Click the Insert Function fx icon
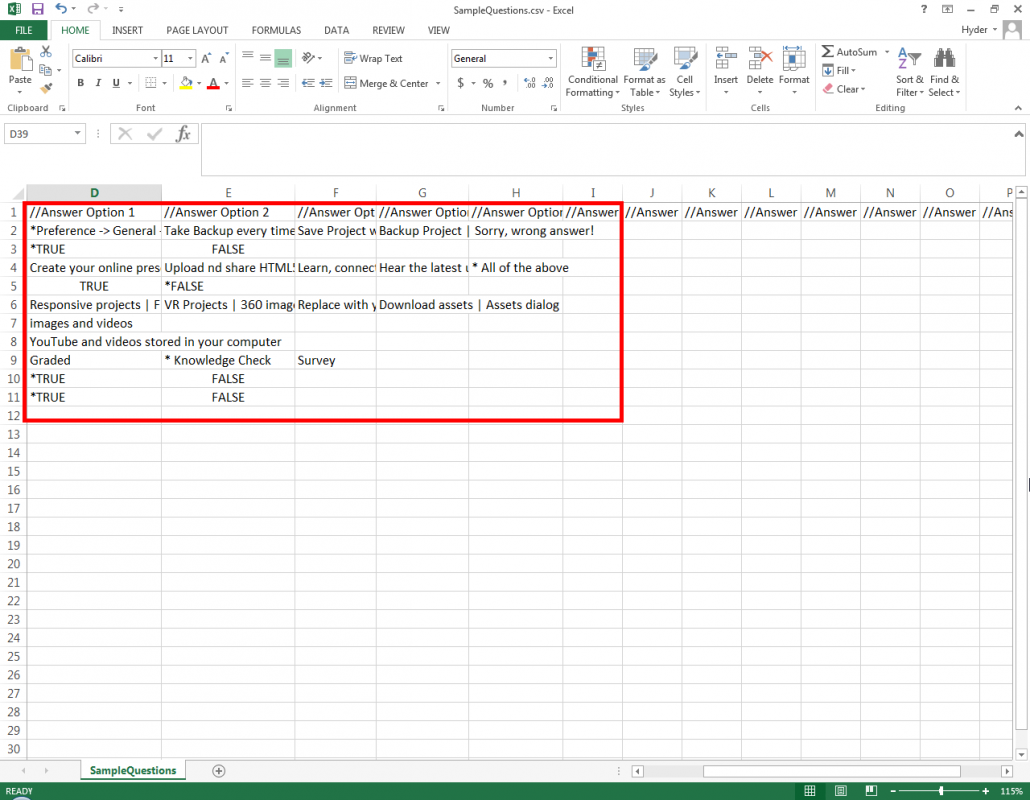 (183, 134)
